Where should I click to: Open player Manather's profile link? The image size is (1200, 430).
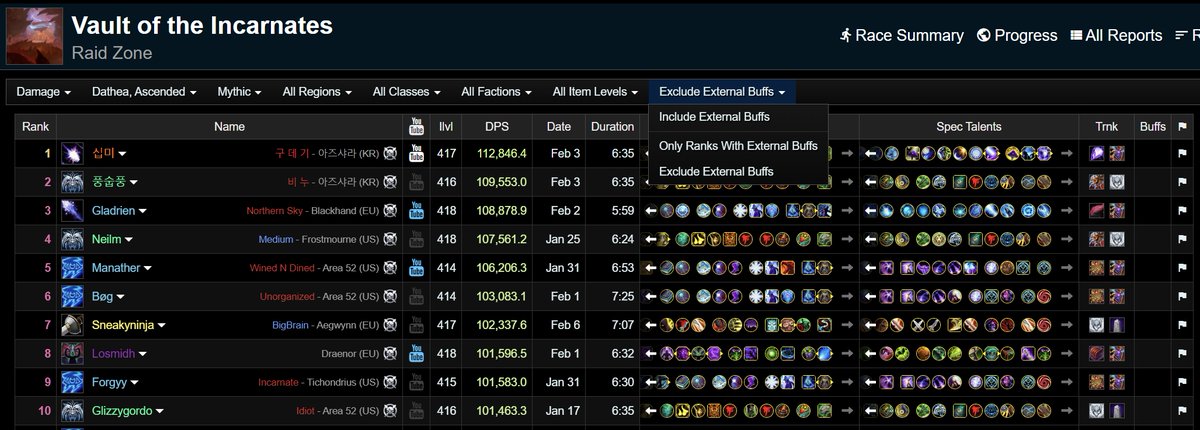tap(116, 268)
